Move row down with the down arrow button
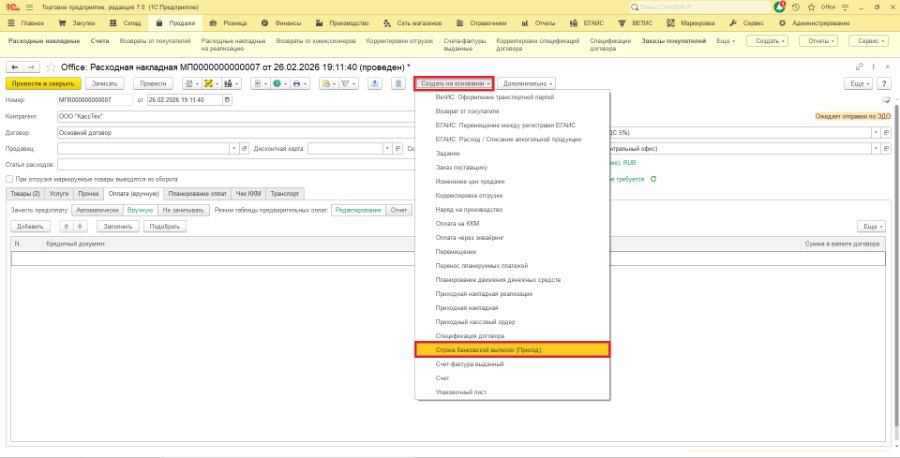Image resolution: width=900 pixels, height=458 pixels. click(x=80, y=227)
